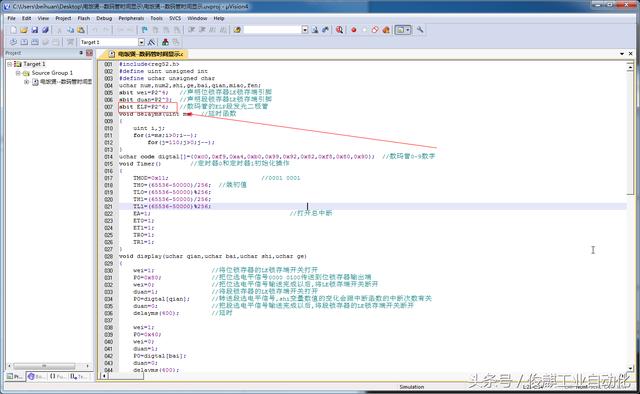Switch to the Templates tab at panel bottom
This screenshot has width=640, height=394.
(x=78, y=376)
